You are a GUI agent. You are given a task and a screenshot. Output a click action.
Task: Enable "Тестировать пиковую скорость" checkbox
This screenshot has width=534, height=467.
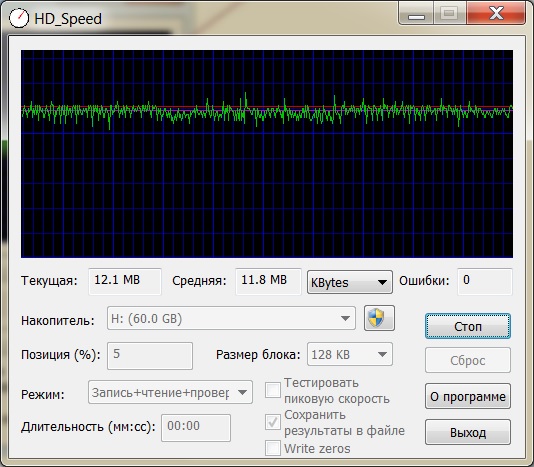click(273, 390)
